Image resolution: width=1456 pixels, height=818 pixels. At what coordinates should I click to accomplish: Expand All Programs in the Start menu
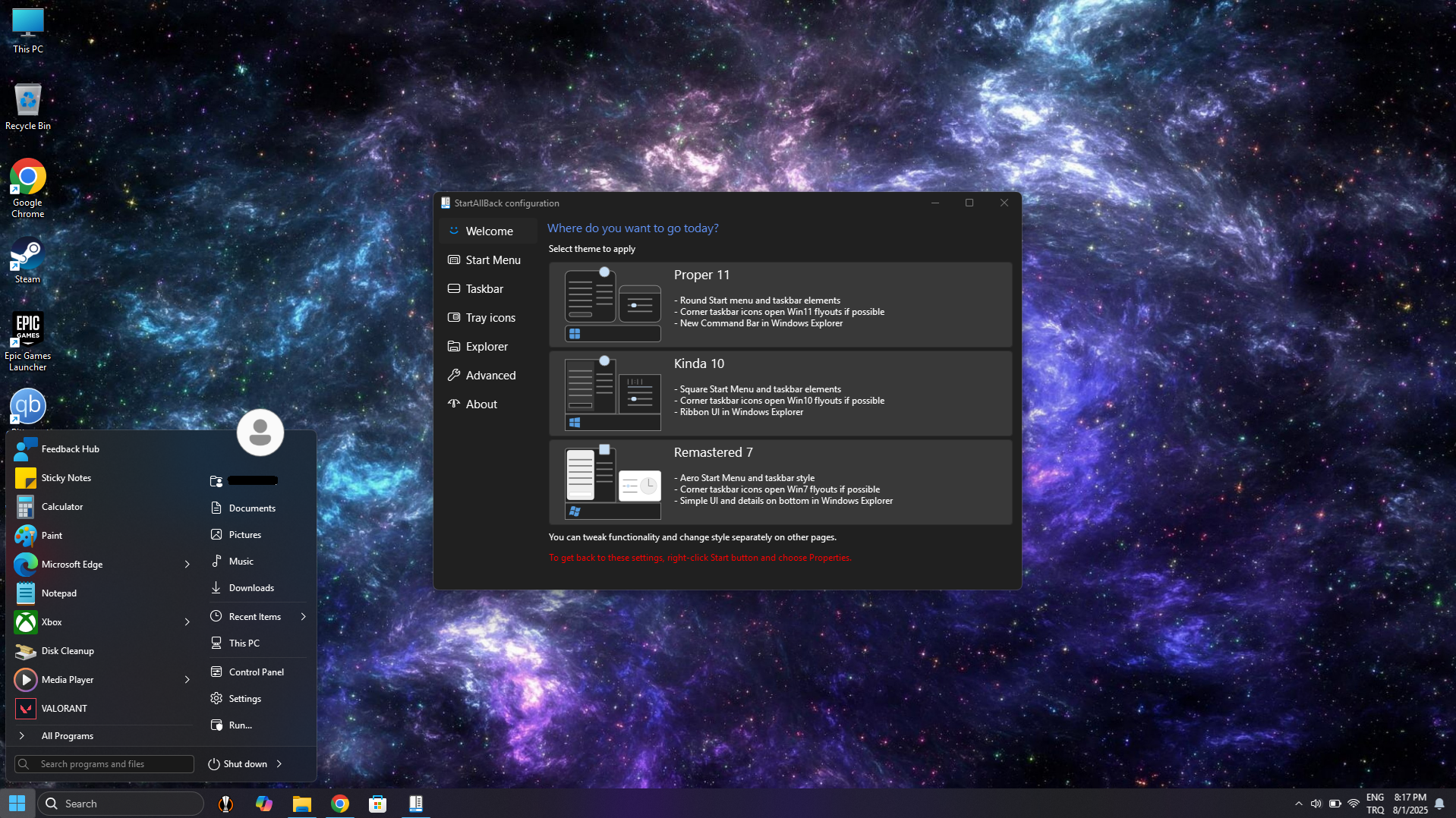pyautogui.click(x=103, y=736)
